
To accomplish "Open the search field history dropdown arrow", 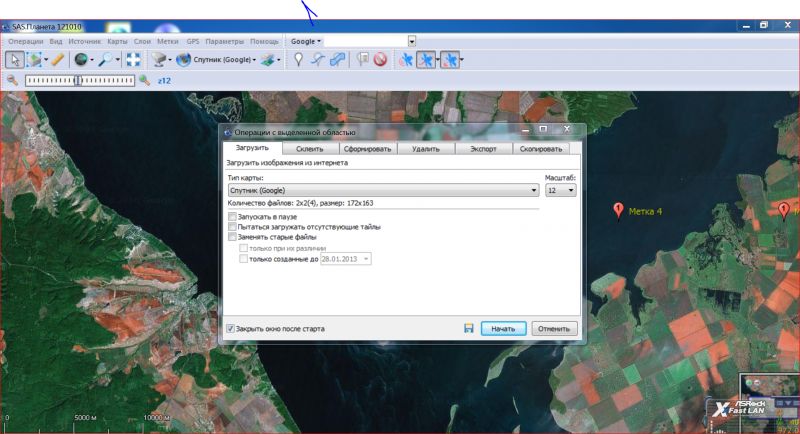I will click(x=412, y=41).
